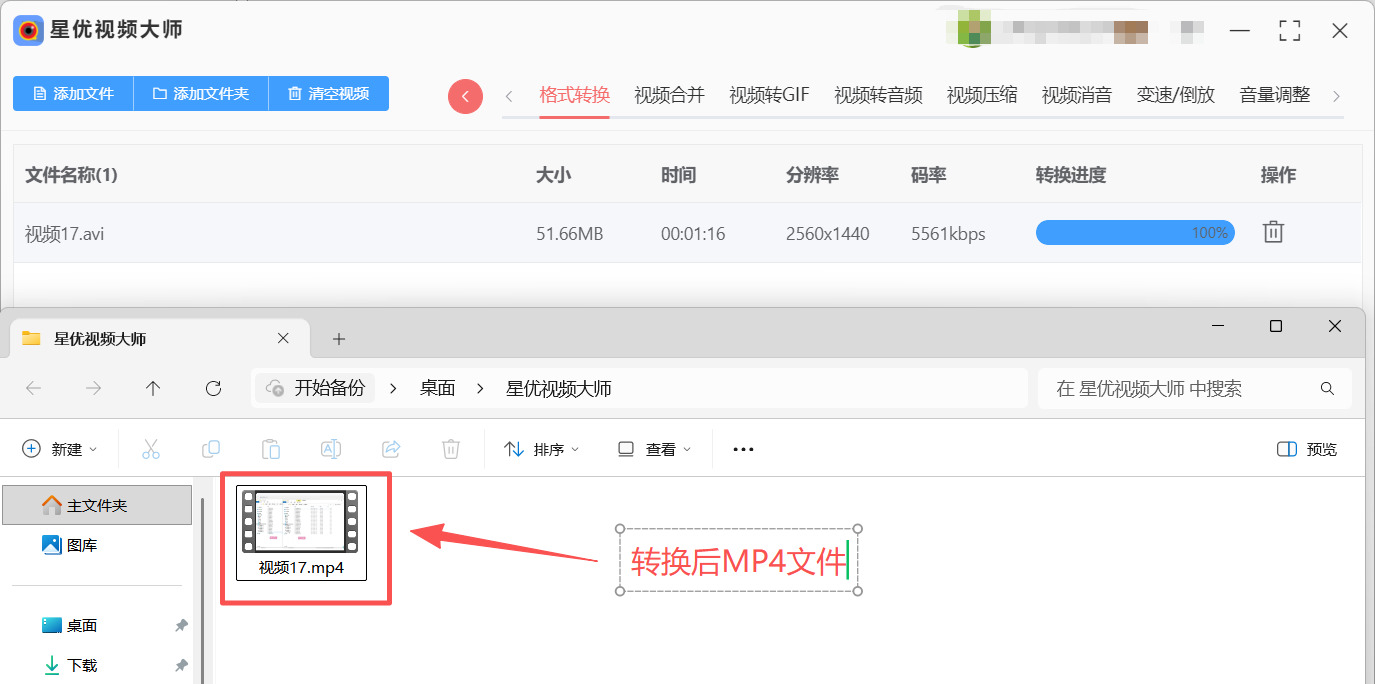This screenshot has height=684, width=1375.
Task: Click the pin icon next to 下载
Action: pyautogui.click(x=181, y=666)
